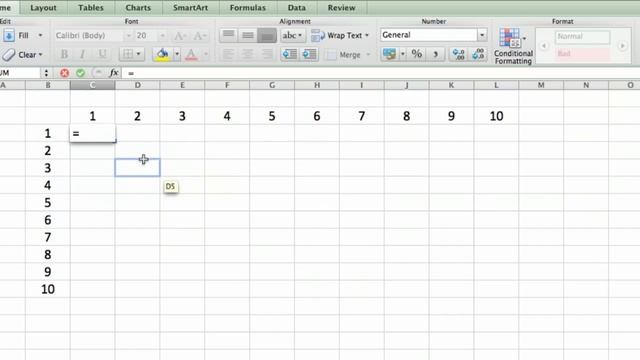Click cell with top-row 5

coord(272,116)
